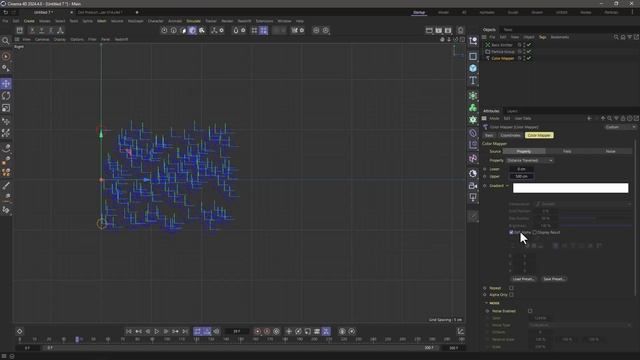Toggle the enable checkmark of the first object row
This screenshot has height=360, width=640.
[x=529, y=45]
